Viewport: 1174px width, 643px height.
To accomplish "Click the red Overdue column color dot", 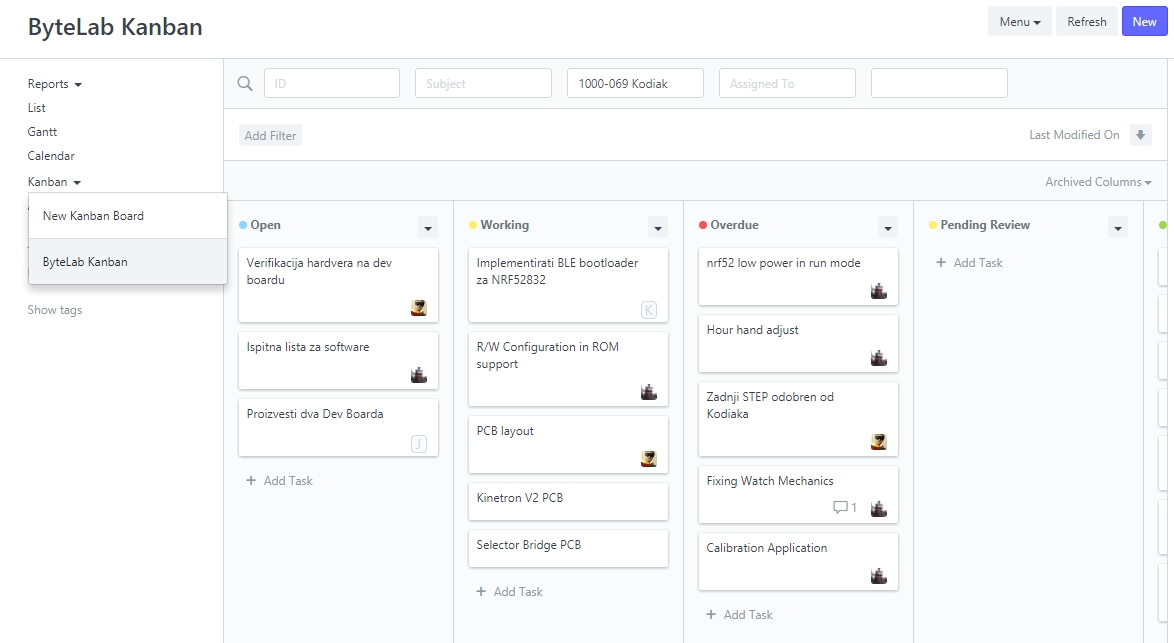I will 703,225.
